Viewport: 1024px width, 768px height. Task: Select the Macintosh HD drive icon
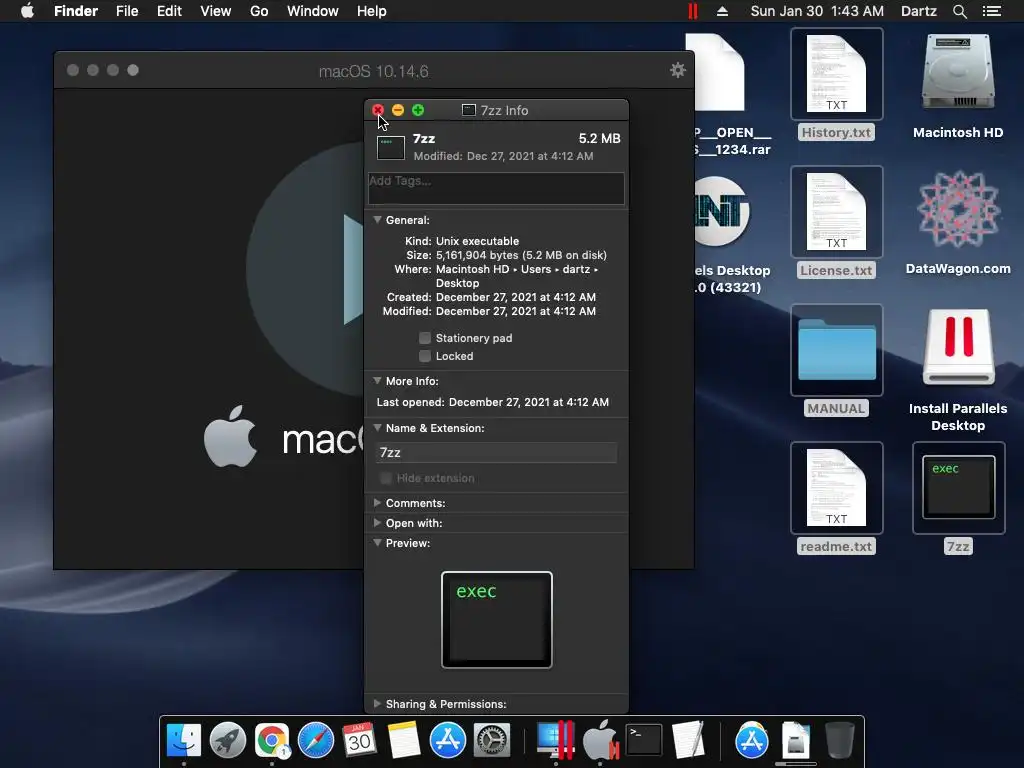[958, 85]
